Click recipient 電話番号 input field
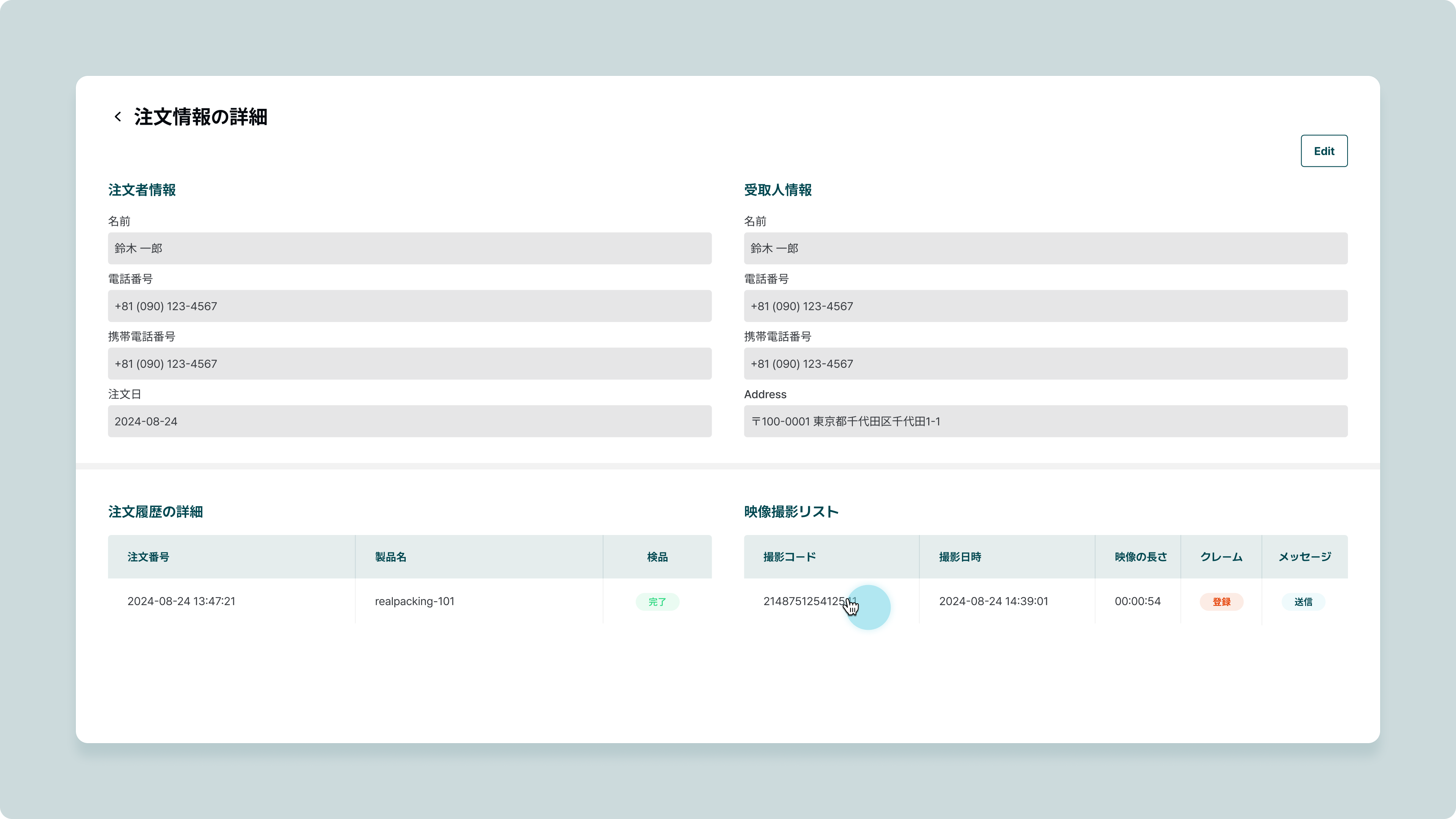Viewport: 1456px width, 819px height. pyautogui.click(x=1045, y=306)
